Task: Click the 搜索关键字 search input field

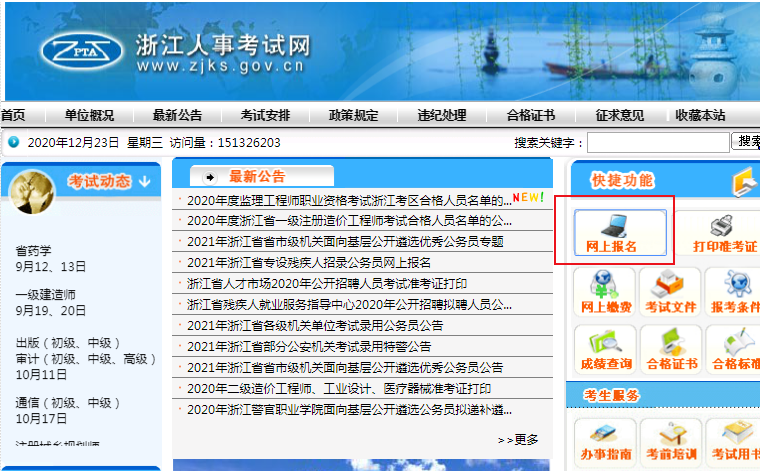Action: coord(658,143)
